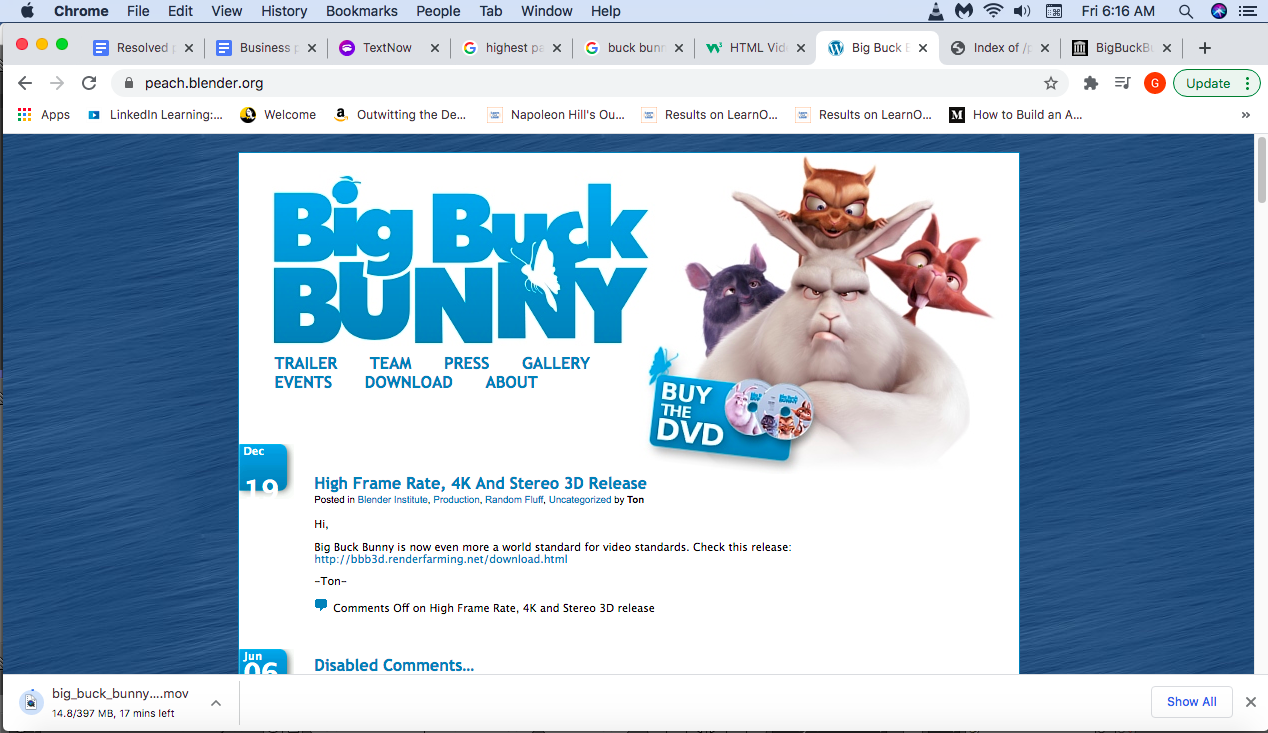1268x733 pixels.
Task: Expand download options chevron for big_buck_bunny file
Action: click(x=216, y=703)
